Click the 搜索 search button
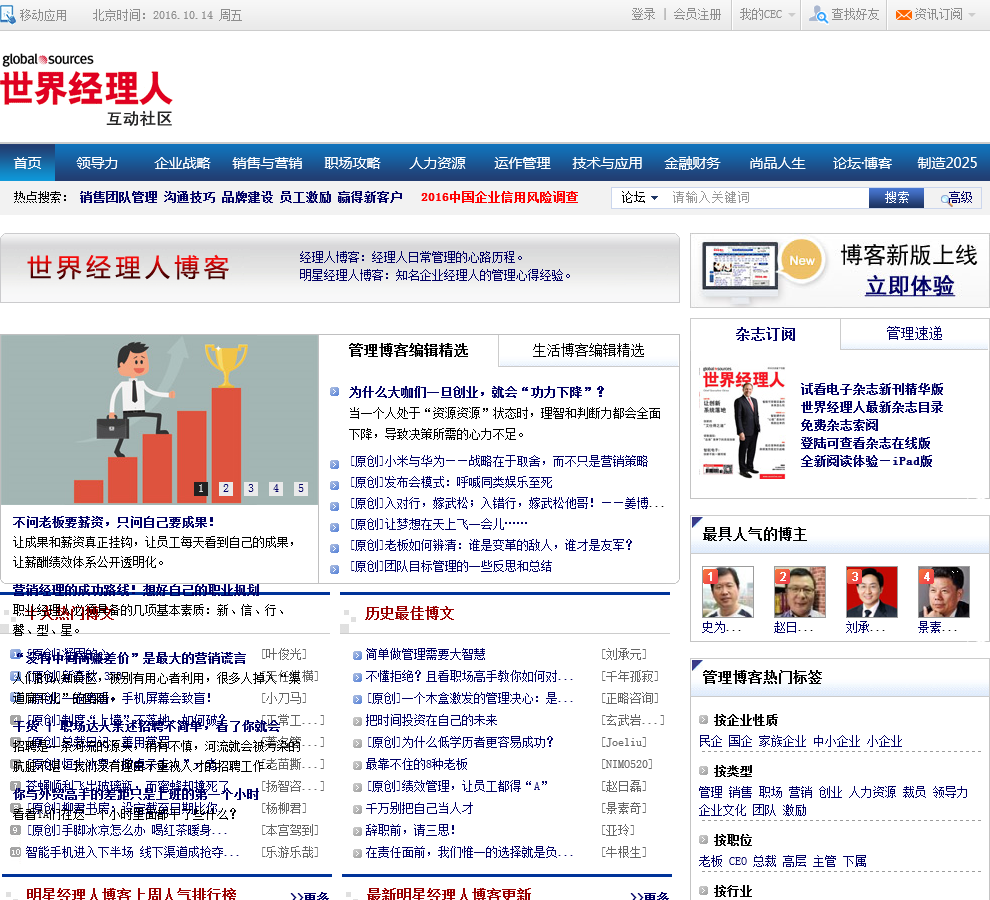The height and width of the screenshot is (900, 990). (897, 198)
